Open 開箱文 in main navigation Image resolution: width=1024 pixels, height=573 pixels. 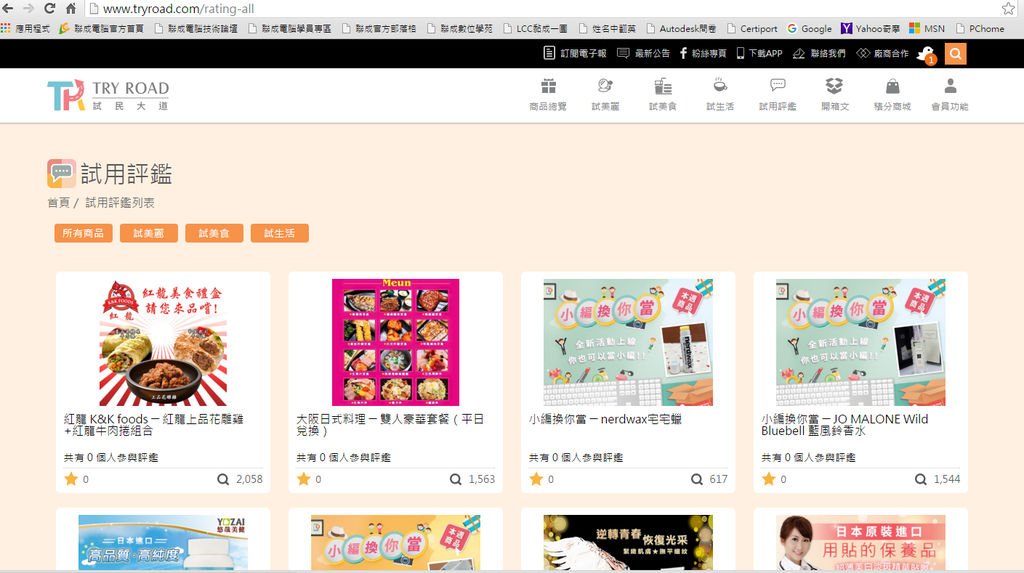coord(835,95)
